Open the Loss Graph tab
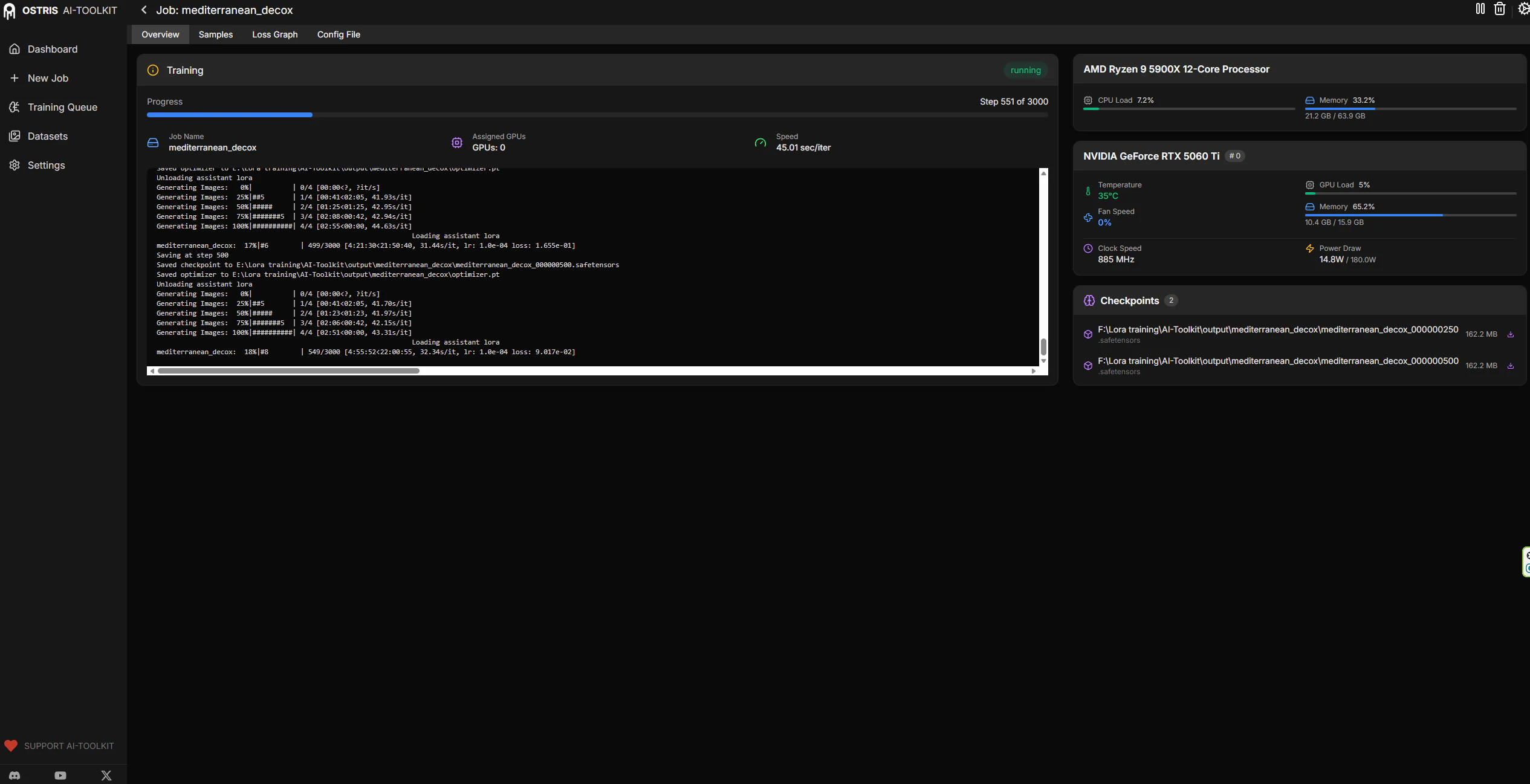The image size is (1530, 784). coord(274,34)
